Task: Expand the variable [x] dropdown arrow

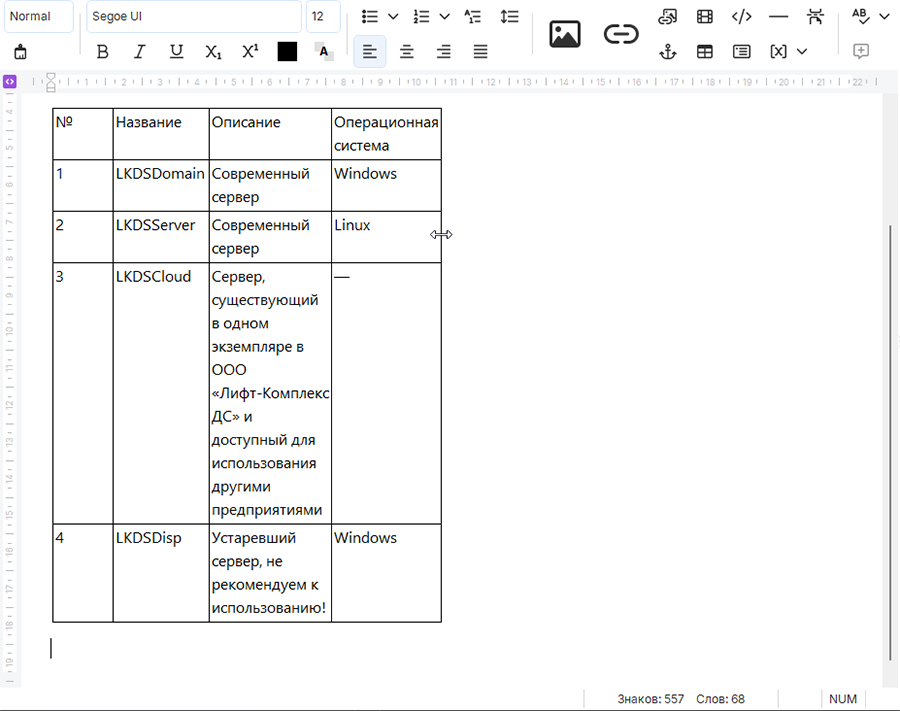Action: point(802,52)
